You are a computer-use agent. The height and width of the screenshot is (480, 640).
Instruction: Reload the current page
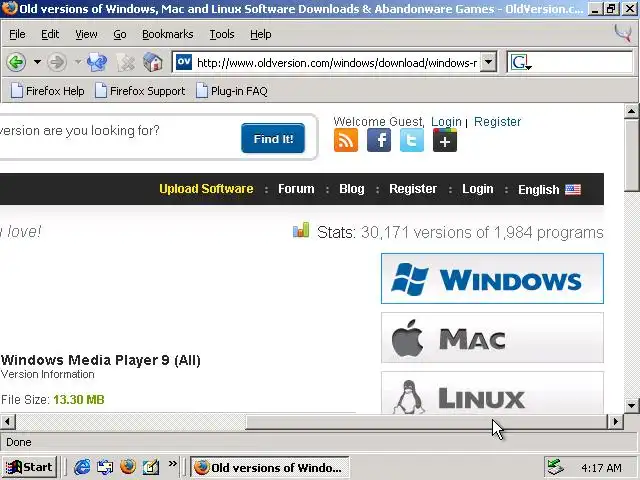pyautogui.click(x=97, y=62)
